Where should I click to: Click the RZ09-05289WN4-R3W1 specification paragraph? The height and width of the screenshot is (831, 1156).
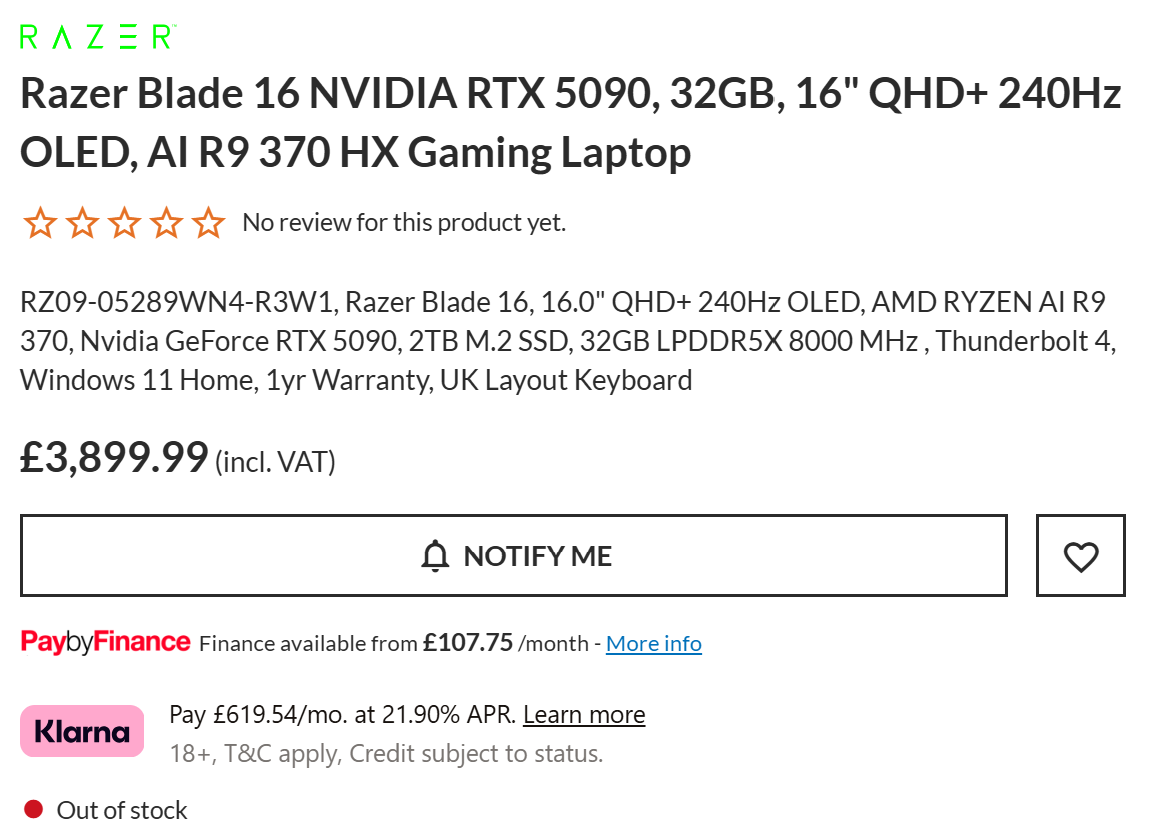click(x=568, y=341)
